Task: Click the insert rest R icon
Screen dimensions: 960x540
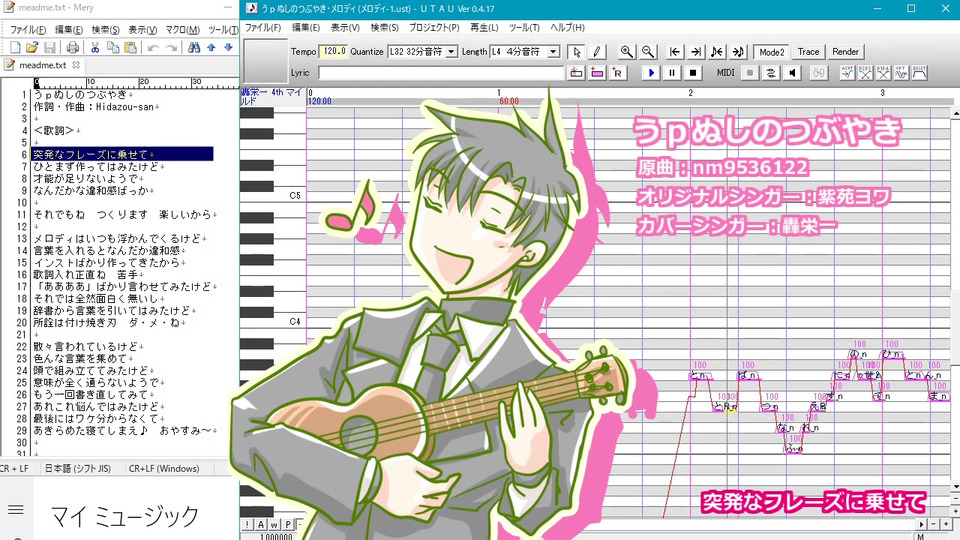Action: (x=618, y=73)
